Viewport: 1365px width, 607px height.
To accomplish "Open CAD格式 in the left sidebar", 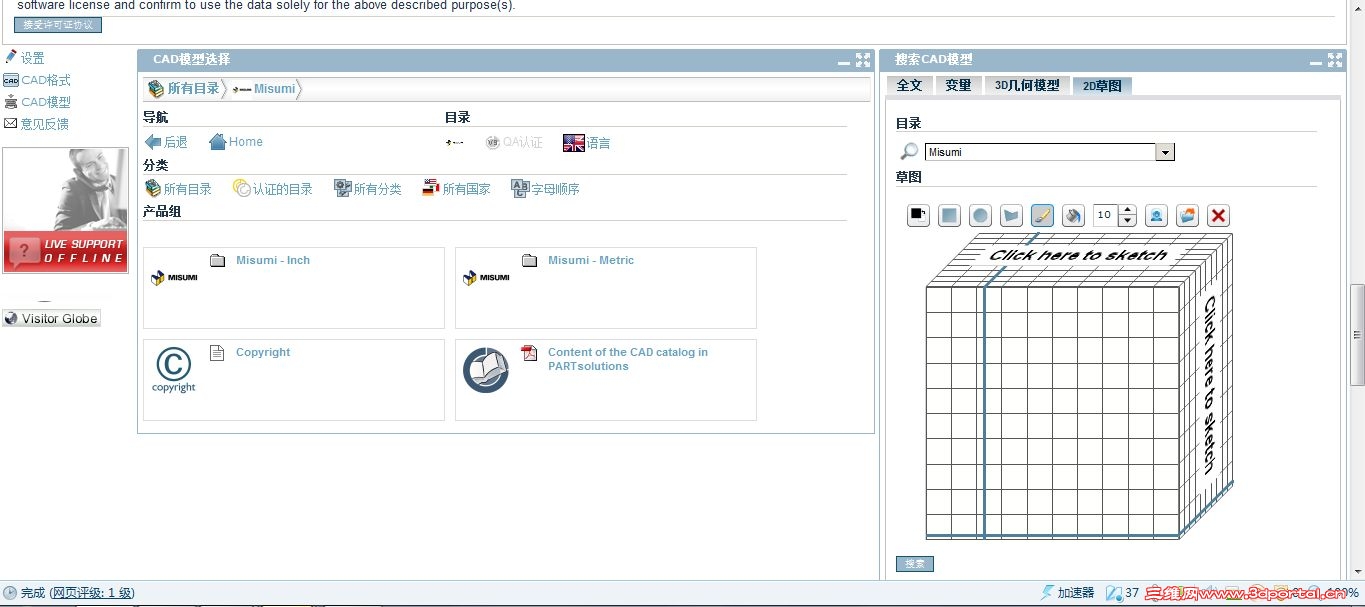I will tap(37, 80).
